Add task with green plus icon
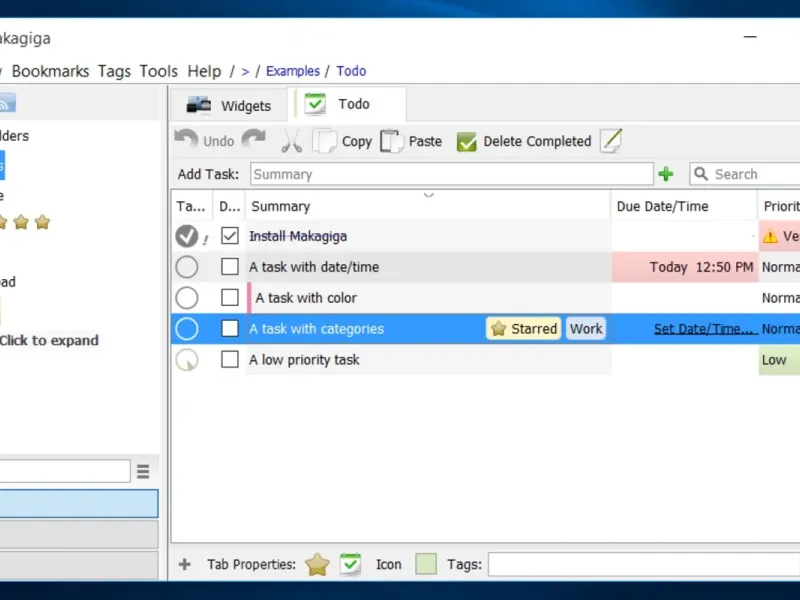The image size is (800, 600). coord(666,174)
